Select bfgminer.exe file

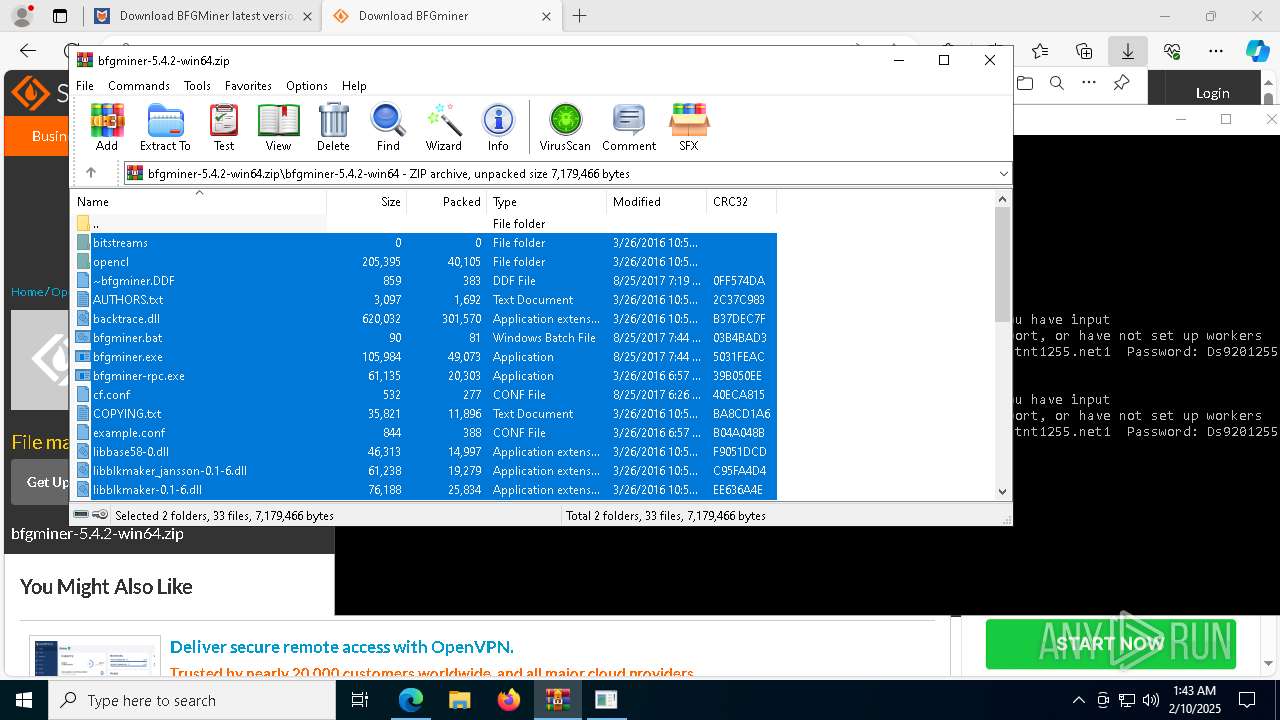pos(425,357)
